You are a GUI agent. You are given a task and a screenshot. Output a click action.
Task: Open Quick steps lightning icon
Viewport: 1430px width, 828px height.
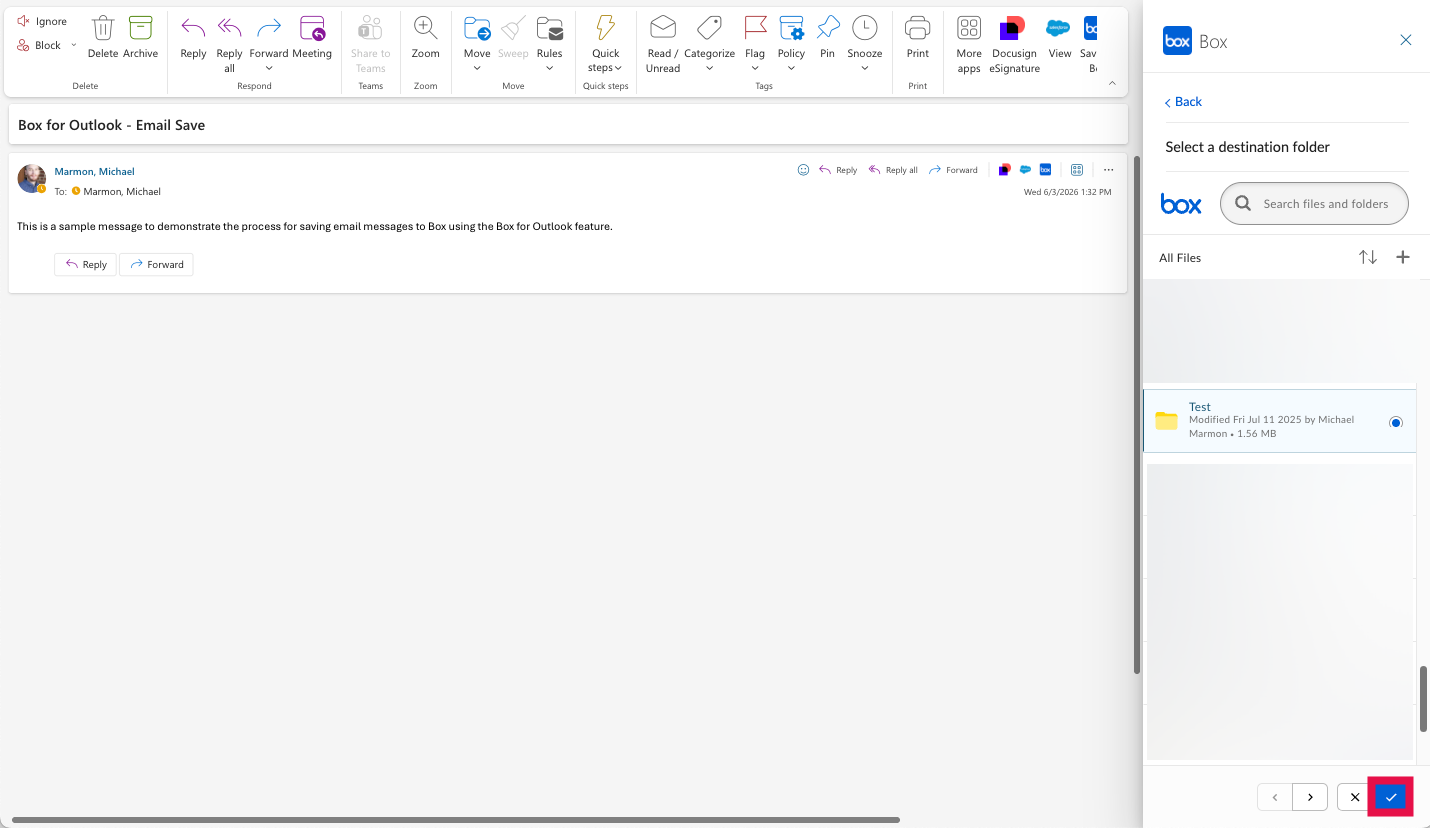click(605, 28)
